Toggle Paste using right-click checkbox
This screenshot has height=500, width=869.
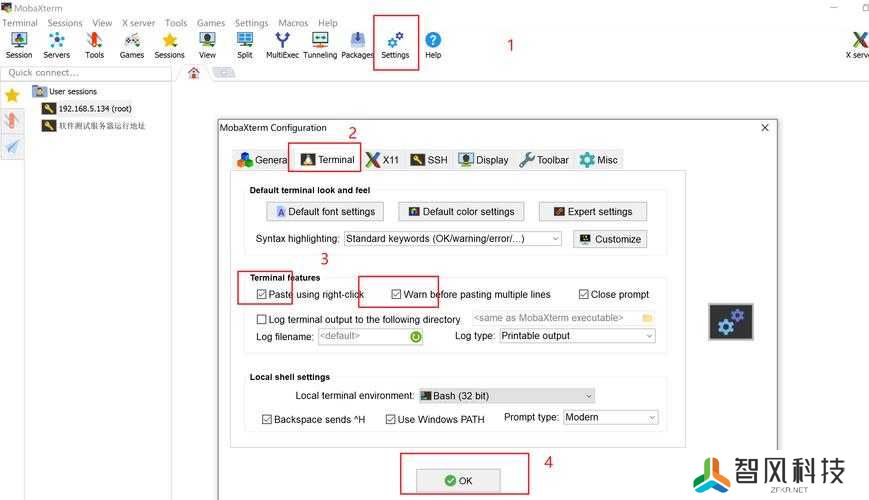[262, 294]
